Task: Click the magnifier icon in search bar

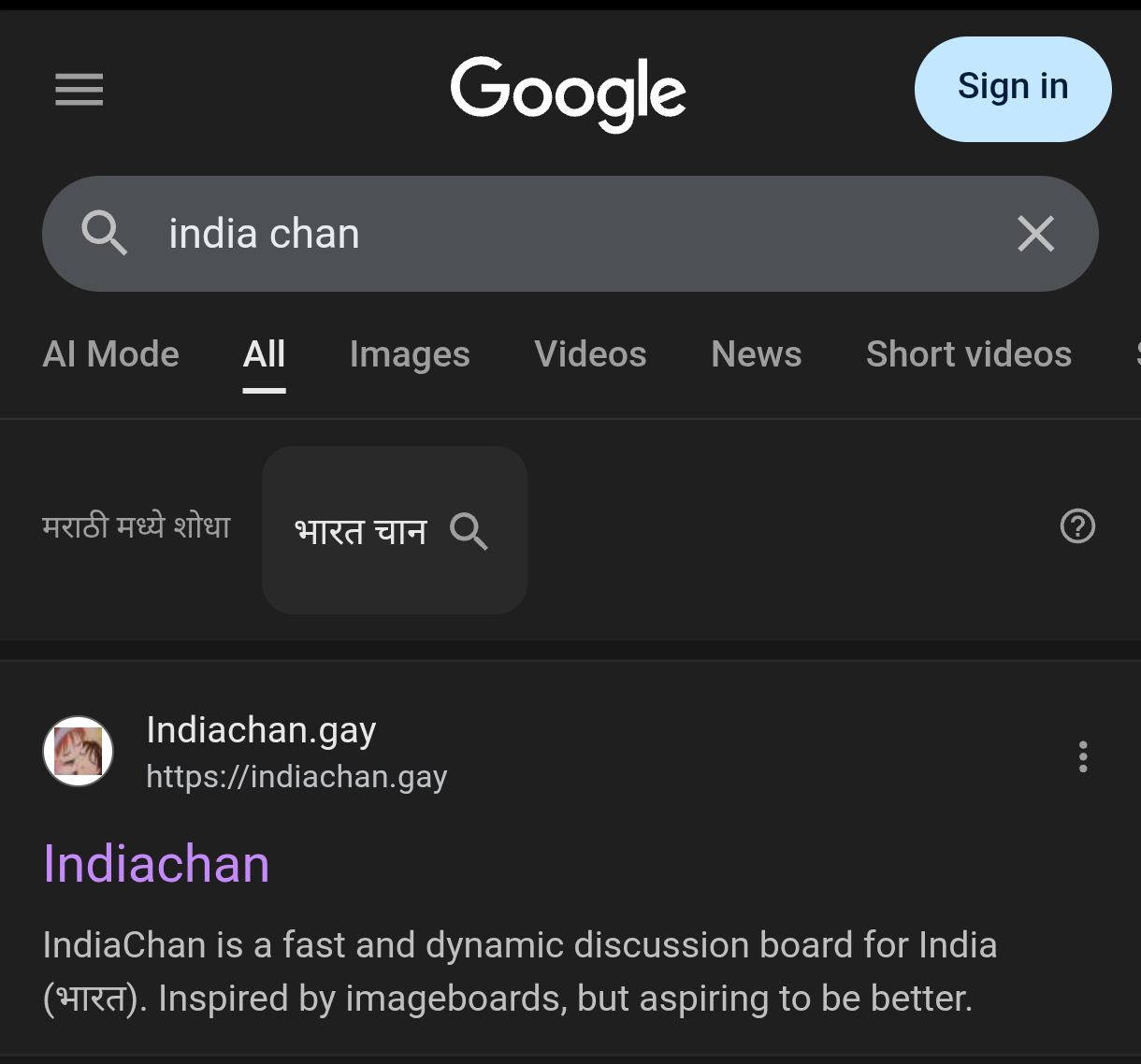Action: click(104, 233)
